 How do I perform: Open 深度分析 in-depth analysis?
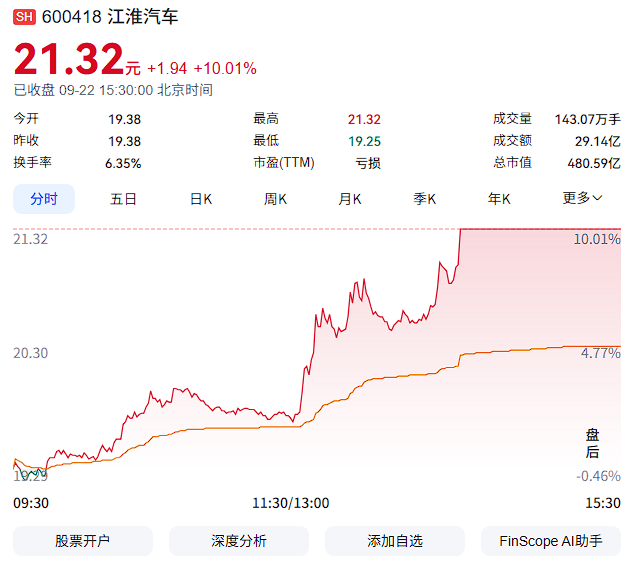pos(239,541)
